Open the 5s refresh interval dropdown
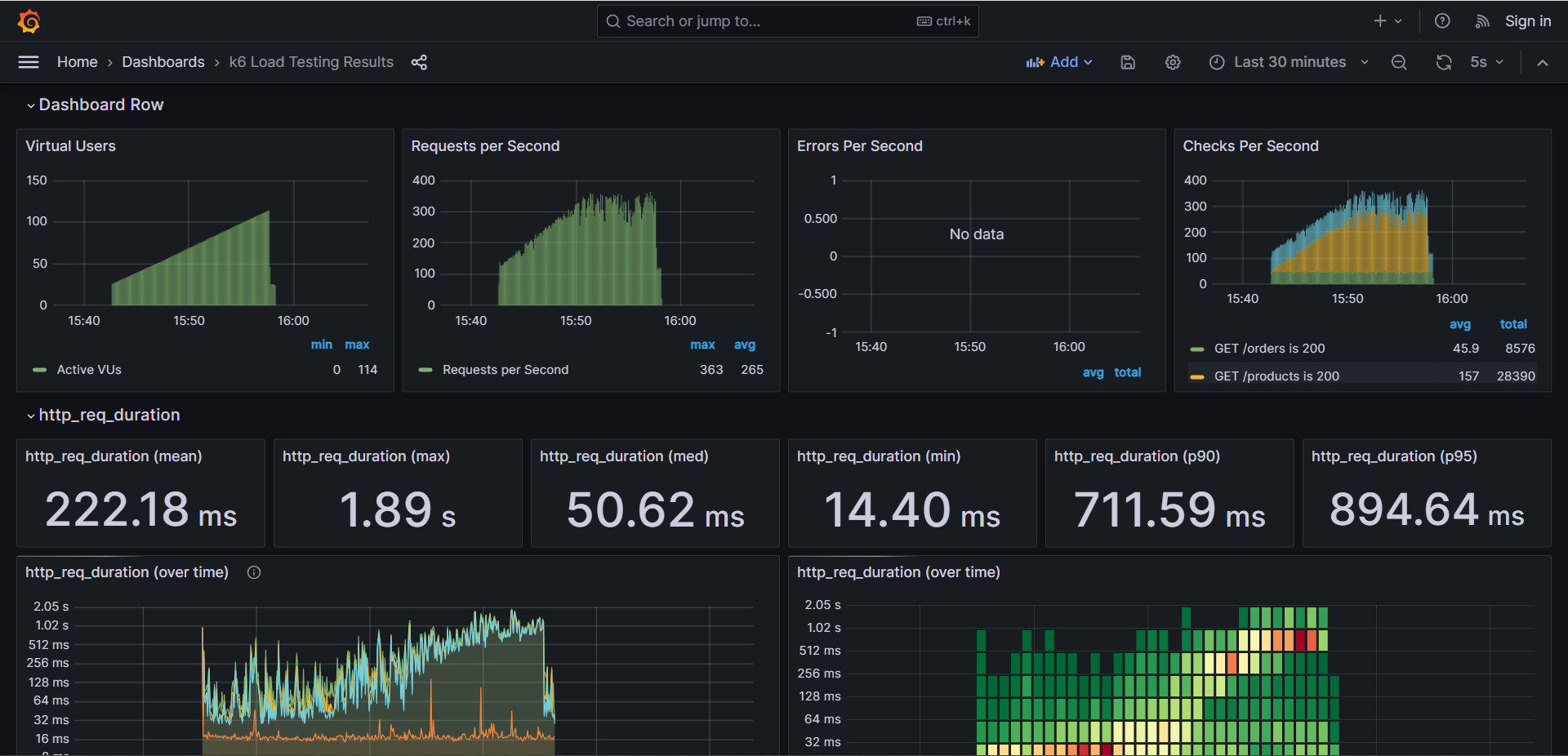 pos(1486,62)
